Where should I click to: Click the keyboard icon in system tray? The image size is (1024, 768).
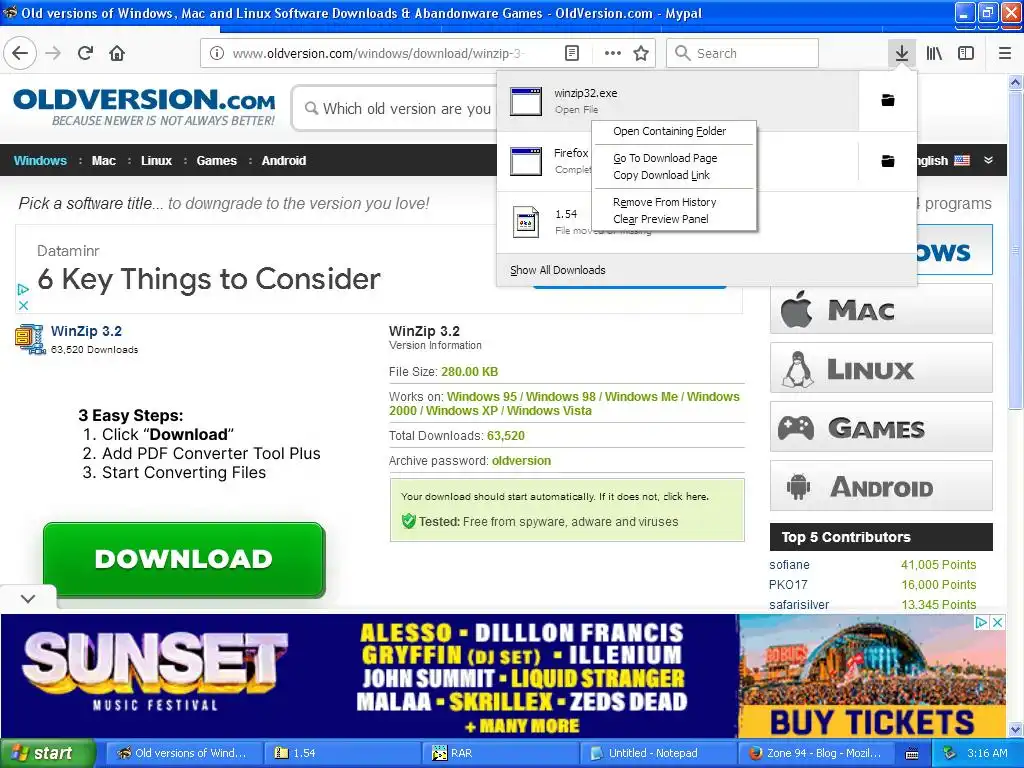coord(912,754)
